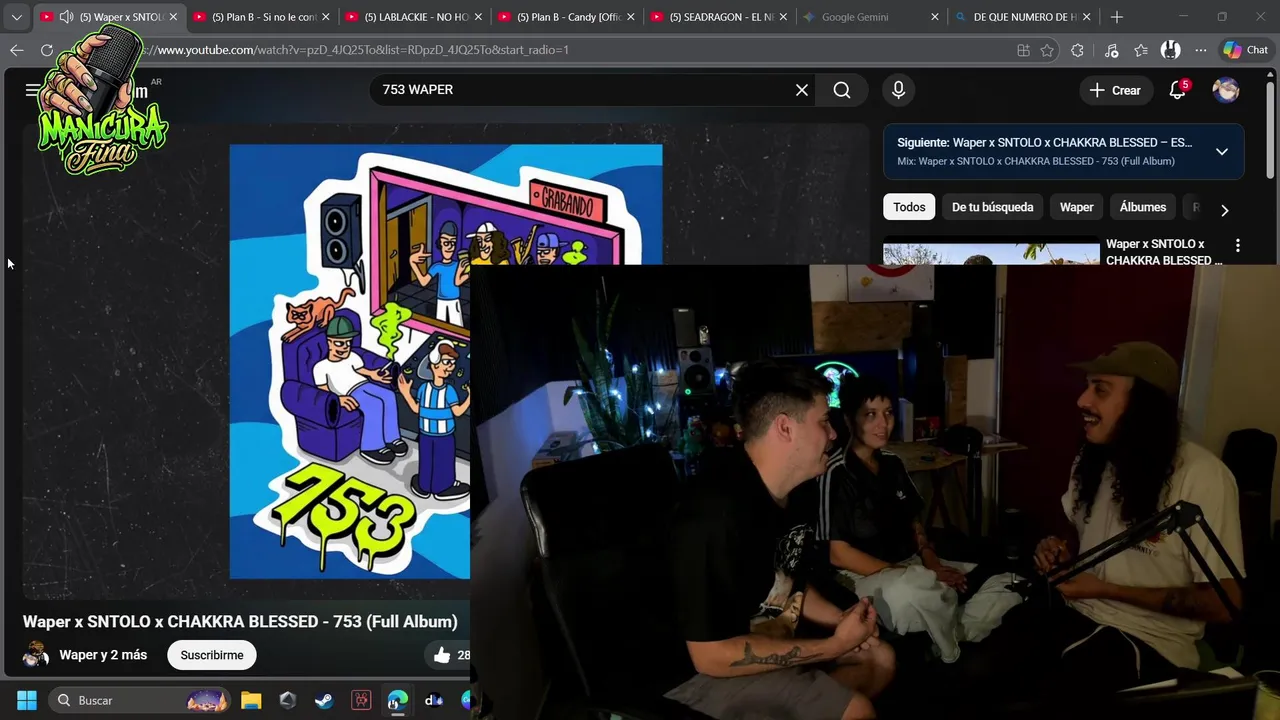Open suggested Waper x SNTOLO x CHAKKRA video title
The height and width of the screenshot is (720, 1280).
click(1164, 252)
